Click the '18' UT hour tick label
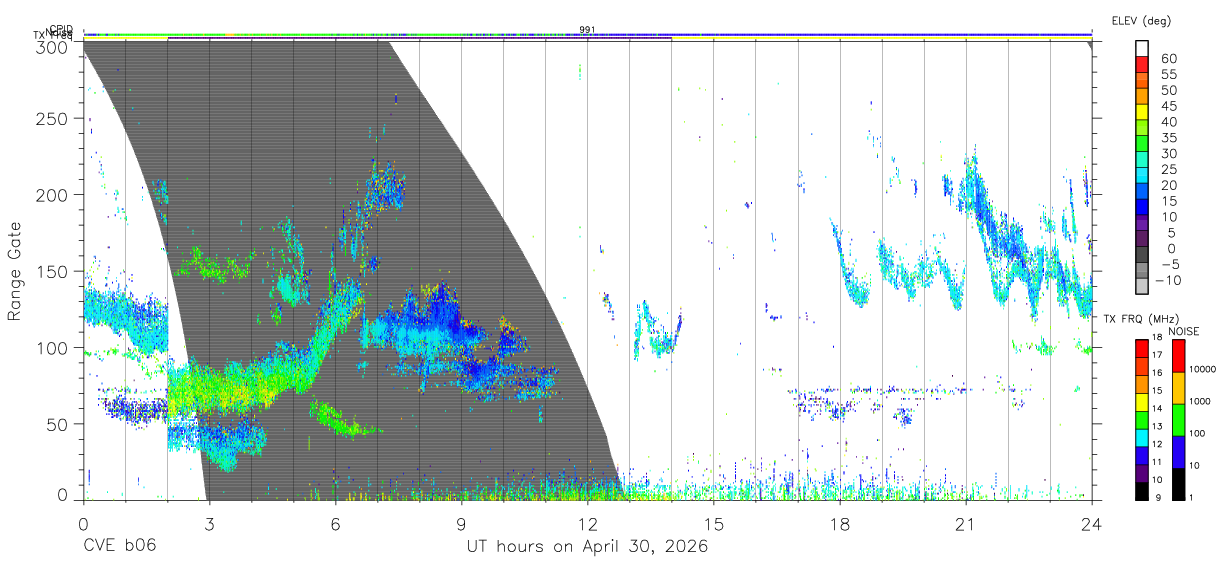 coord(839,523)
